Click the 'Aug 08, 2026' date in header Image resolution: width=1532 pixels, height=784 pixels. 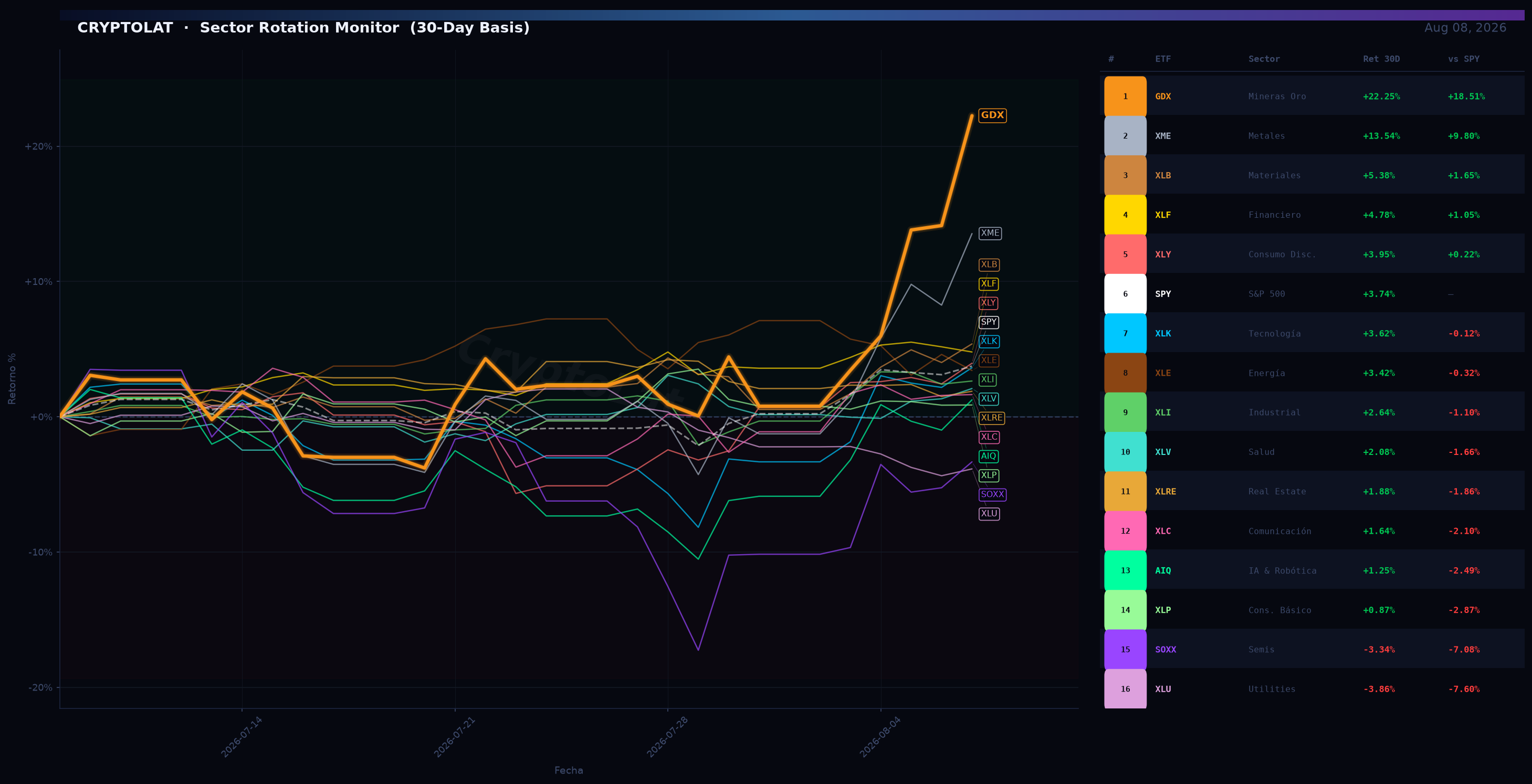[x=1465, y=28]
